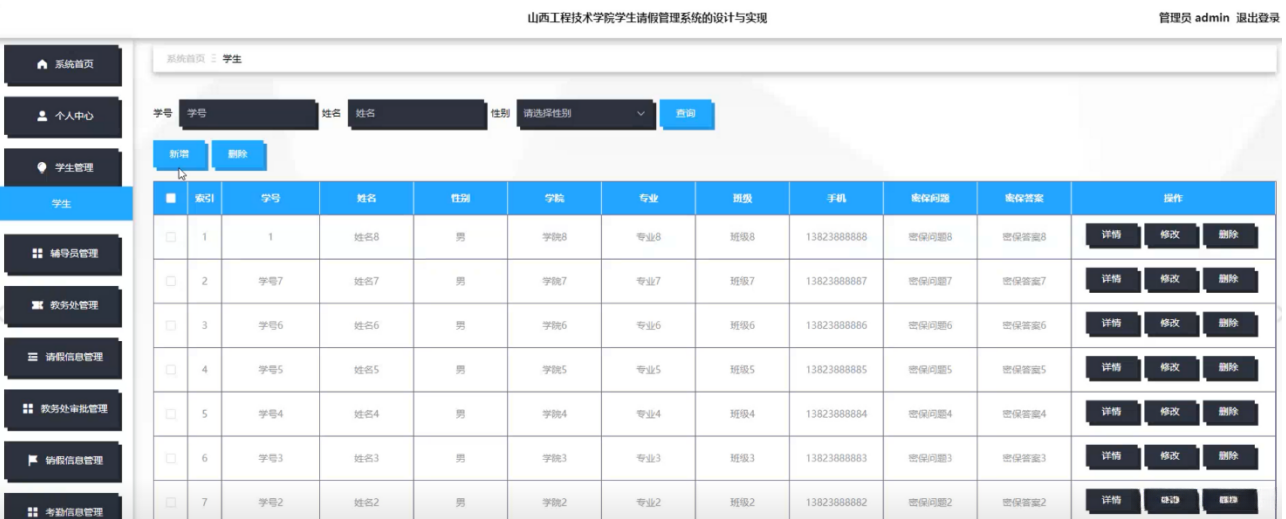The height and width of the screenshot is (519, 1286).
Task: Click 删除 for the 学号4 row
Action: click(x=1228, y=412)
